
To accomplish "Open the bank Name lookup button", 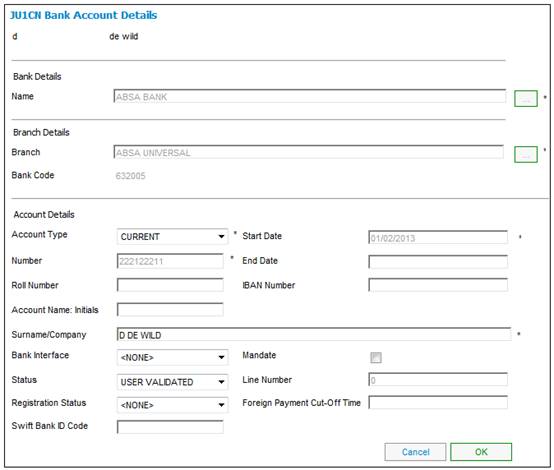I will coord(526,98).
